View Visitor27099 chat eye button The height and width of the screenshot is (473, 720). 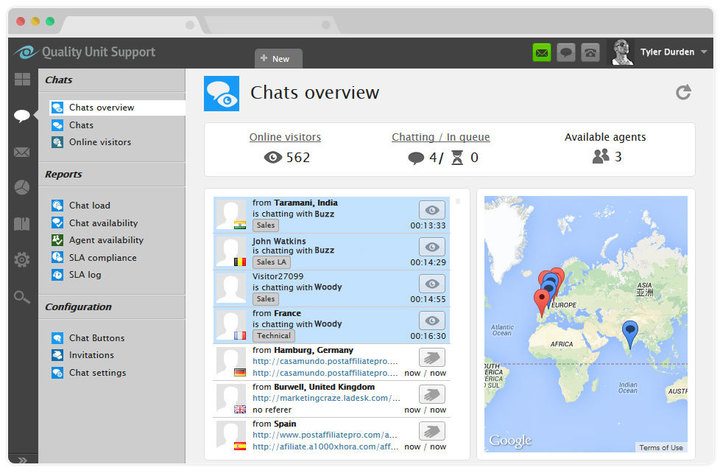click(x=432, y=284)
